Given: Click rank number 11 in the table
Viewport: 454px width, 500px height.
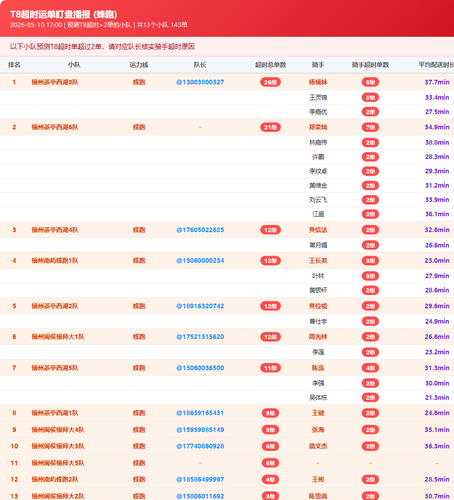Looking at the screenshot, I should click(14, 463).
